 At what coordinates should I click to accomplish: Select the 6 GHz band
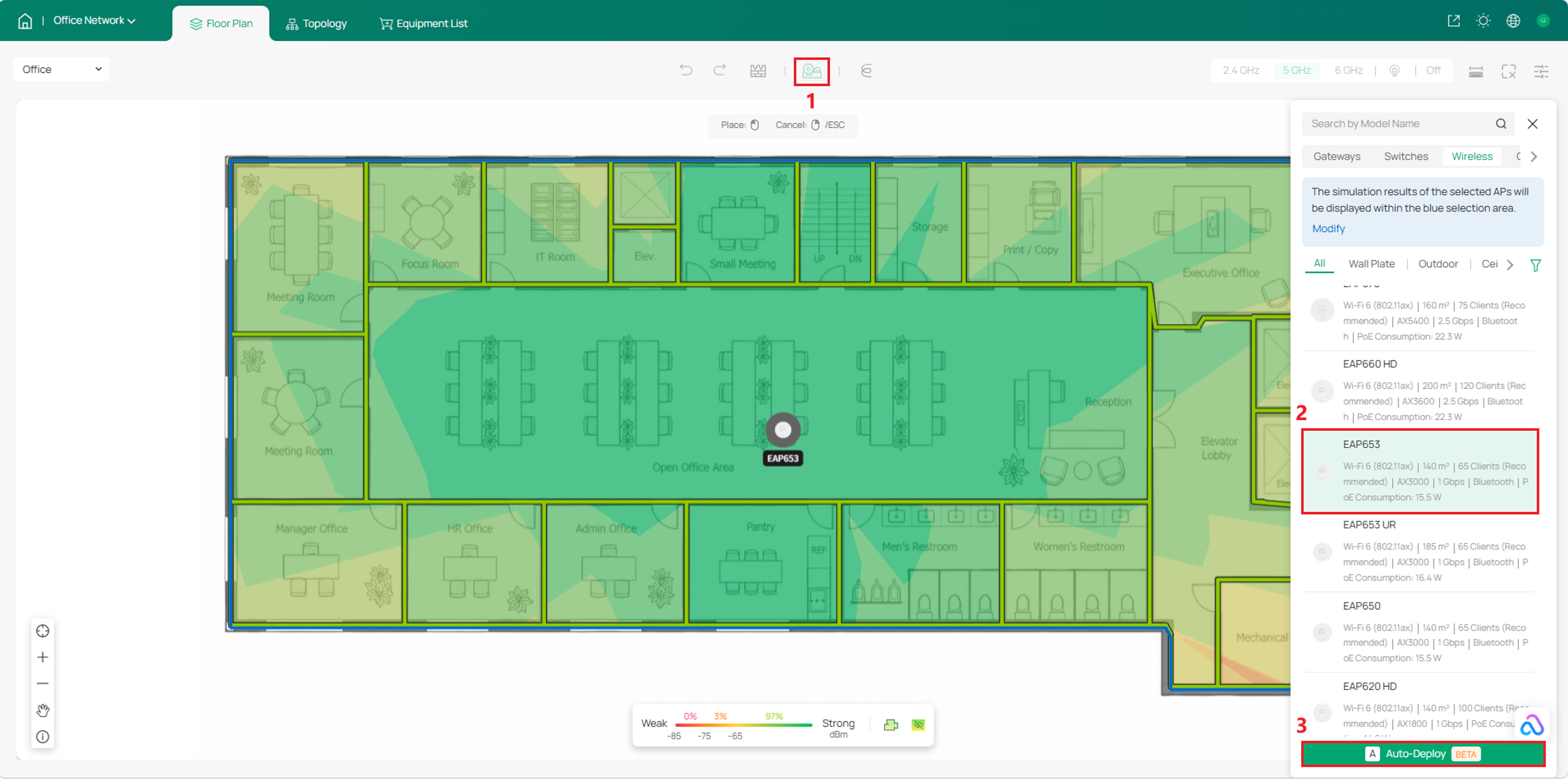[x=1348, y=70]
